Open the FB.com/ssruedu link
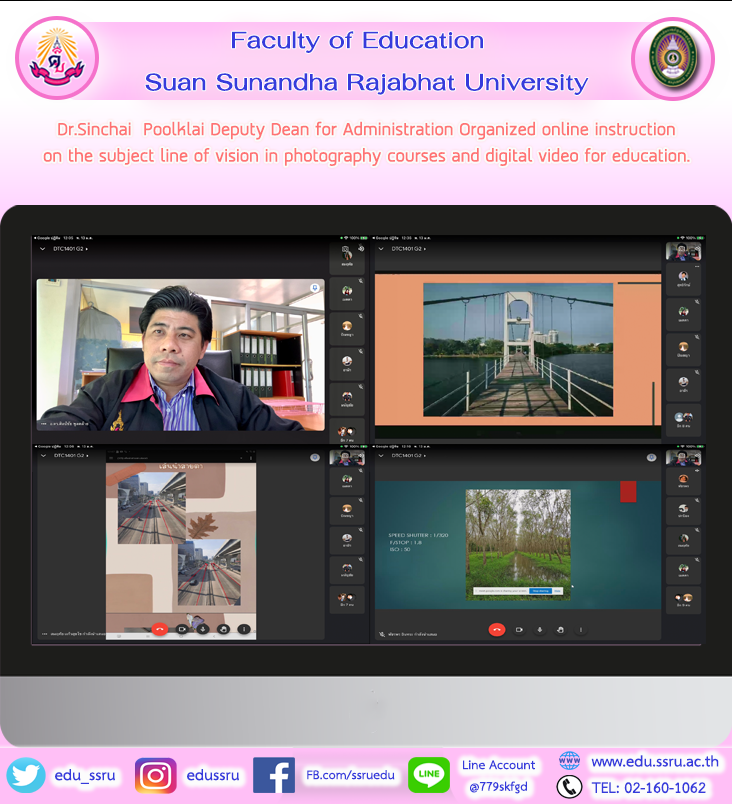Image resolution: width=732 pixels, height=804 pixels. coord(349,775)
